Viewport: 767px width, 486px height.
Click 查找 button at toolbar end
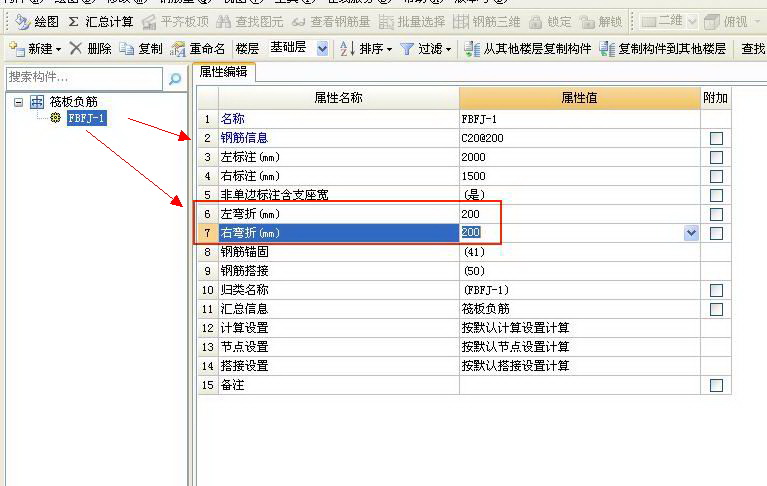(753, 49)
